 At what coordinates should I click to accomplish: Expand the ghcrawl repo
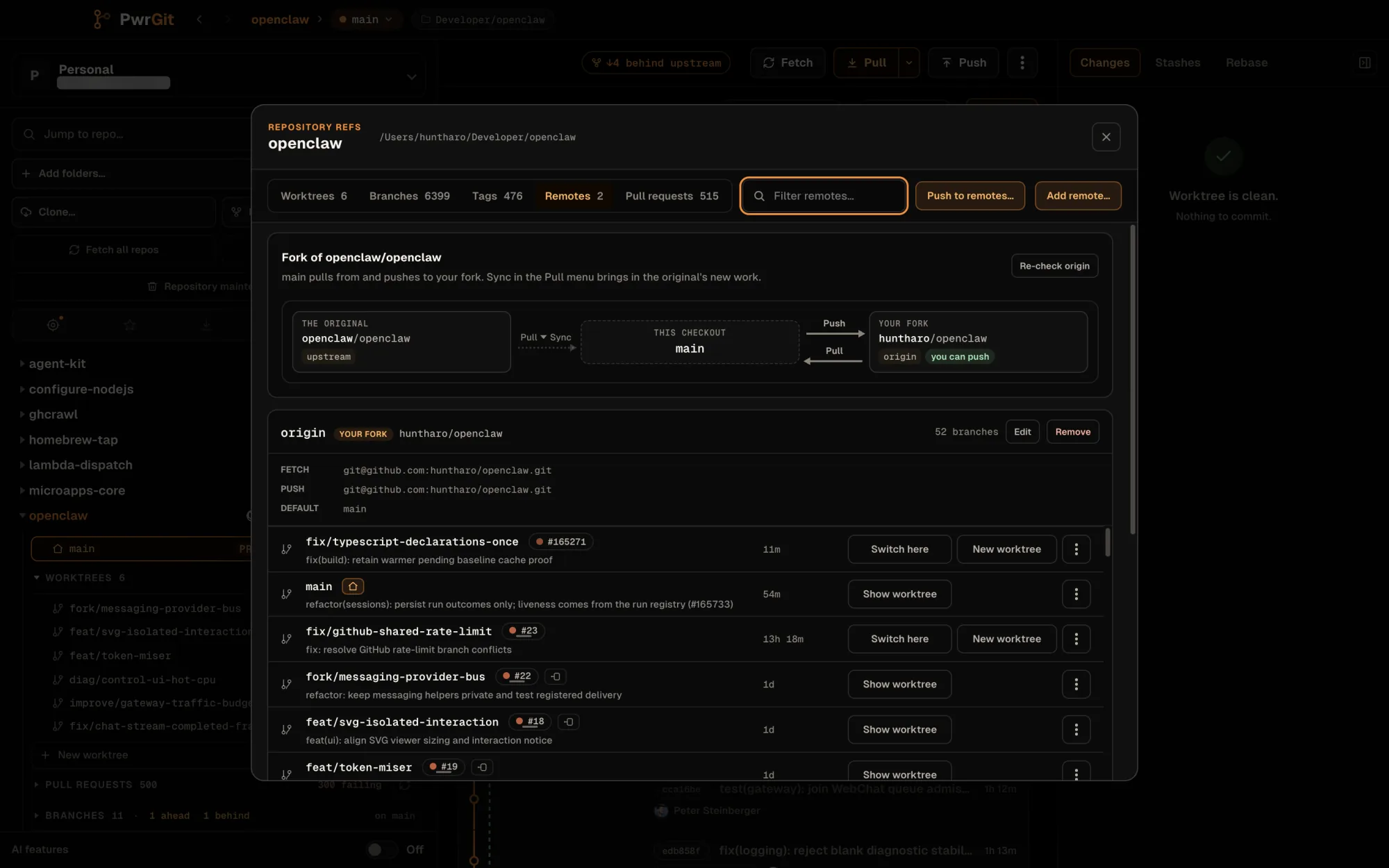[x=22, y=414]
